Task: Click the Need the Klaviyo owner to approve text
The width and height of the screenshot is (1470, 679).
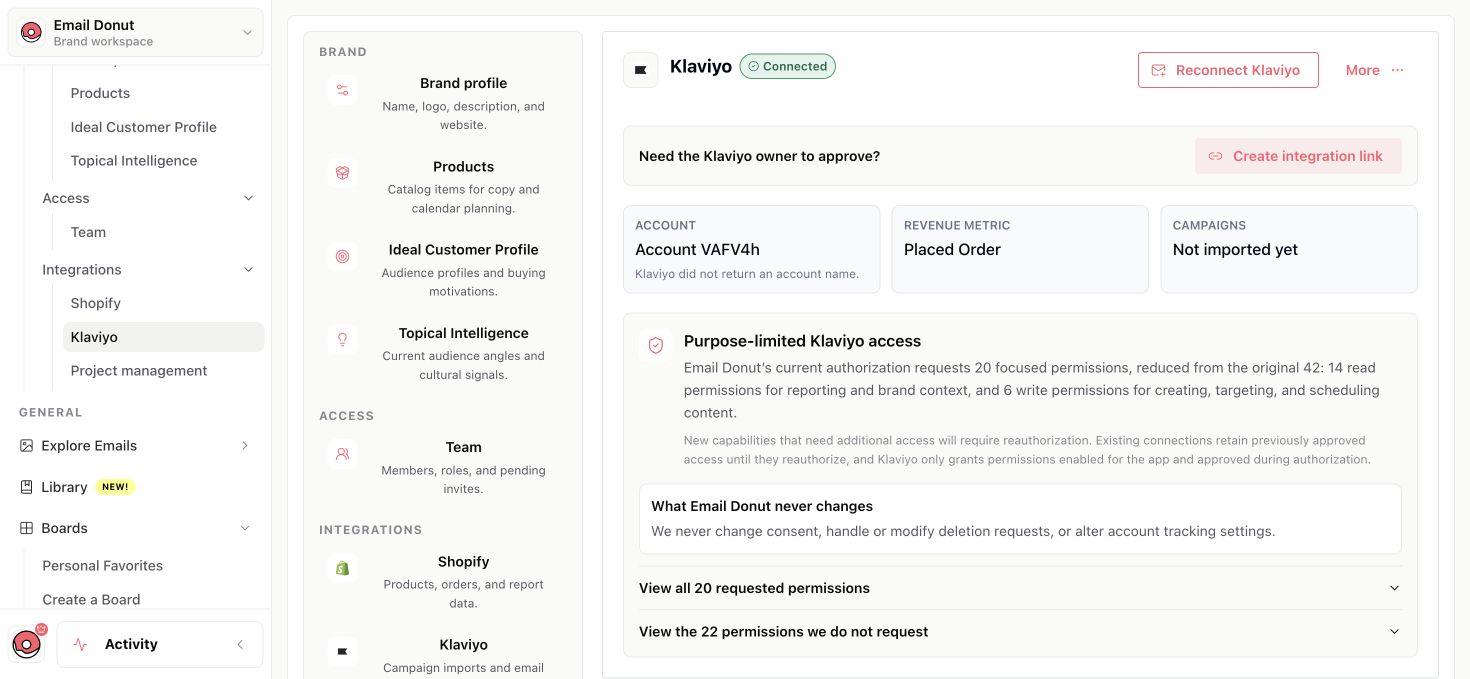Action: [x=759, y=156]
